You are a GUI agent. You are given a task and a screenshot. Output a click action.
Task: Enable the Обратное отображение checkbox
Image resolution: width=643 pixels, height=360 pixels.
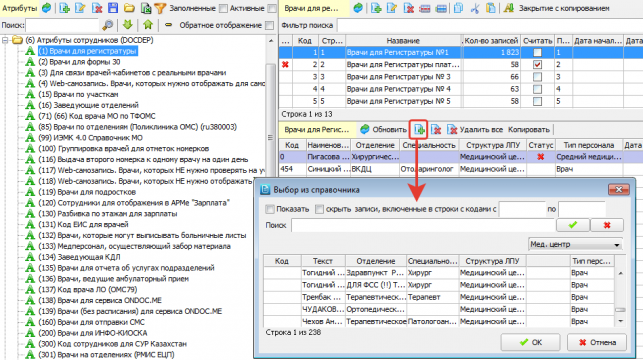(x=269, y=25)
